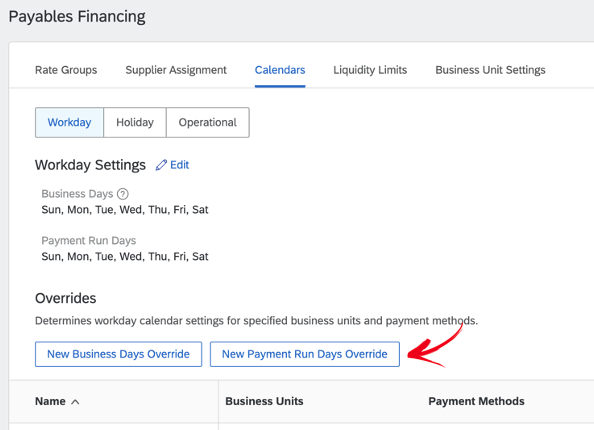Click the Edit link for Workday Settings
The width and height of the screenshot is (594, 430).
tap(180, 165)
